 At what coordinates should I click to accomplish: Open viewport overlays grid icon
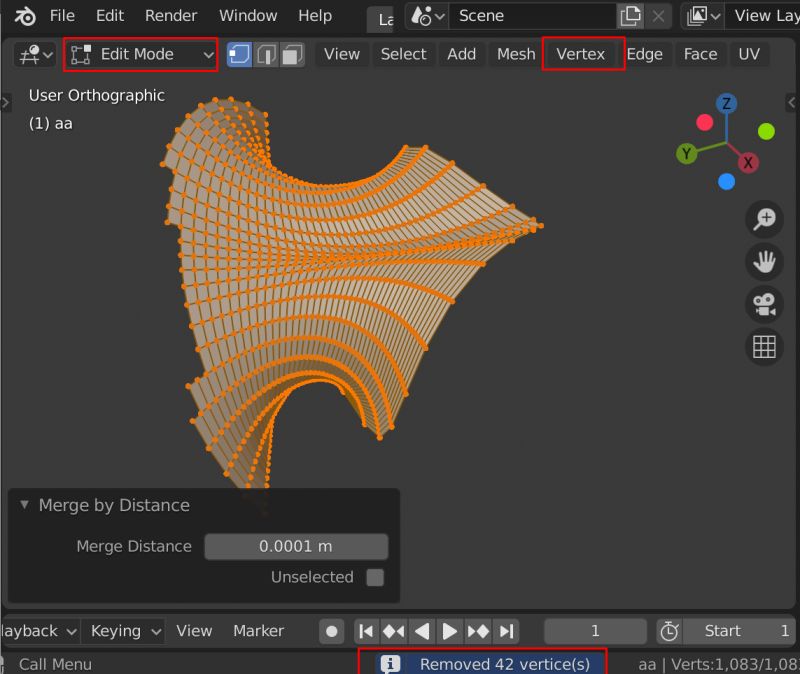[x=764, y=347]
